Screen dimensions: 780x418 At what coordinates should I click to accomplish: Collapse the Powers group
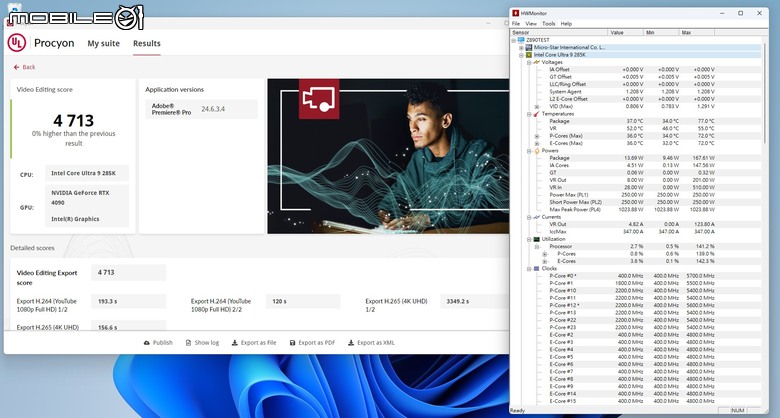(x=529, y=151)
